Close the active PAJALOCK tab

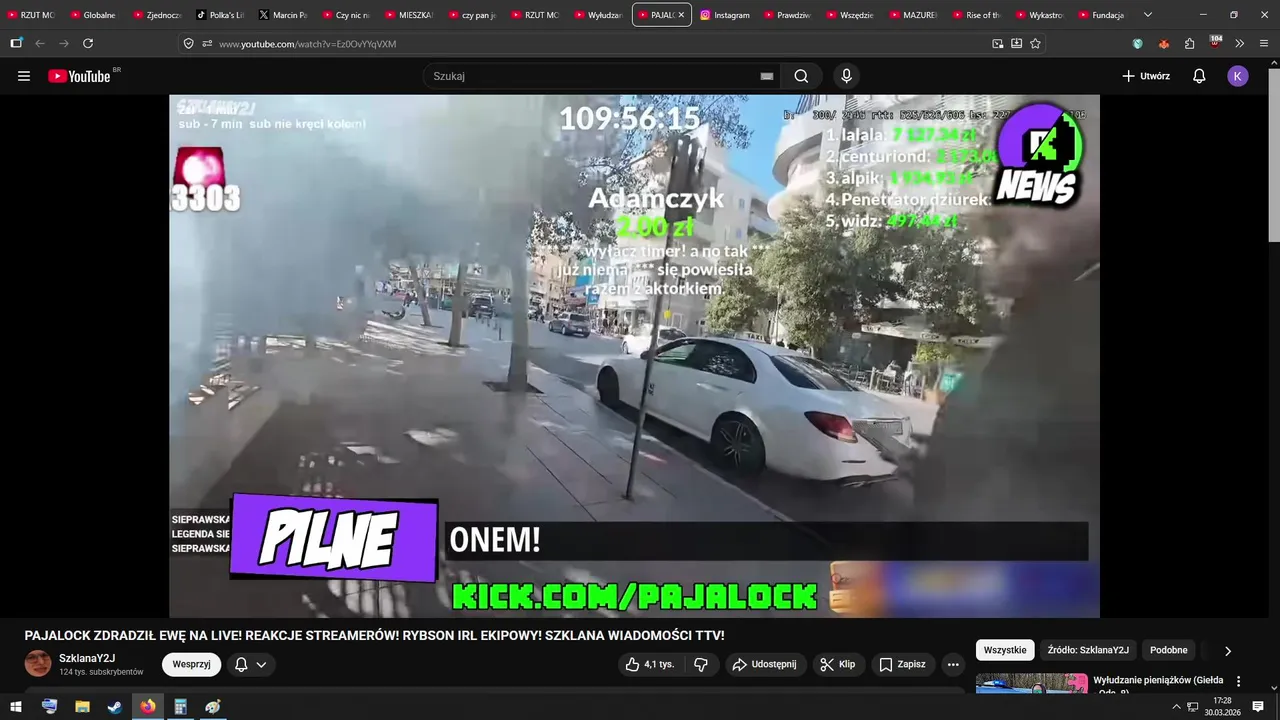coord(681,15)
